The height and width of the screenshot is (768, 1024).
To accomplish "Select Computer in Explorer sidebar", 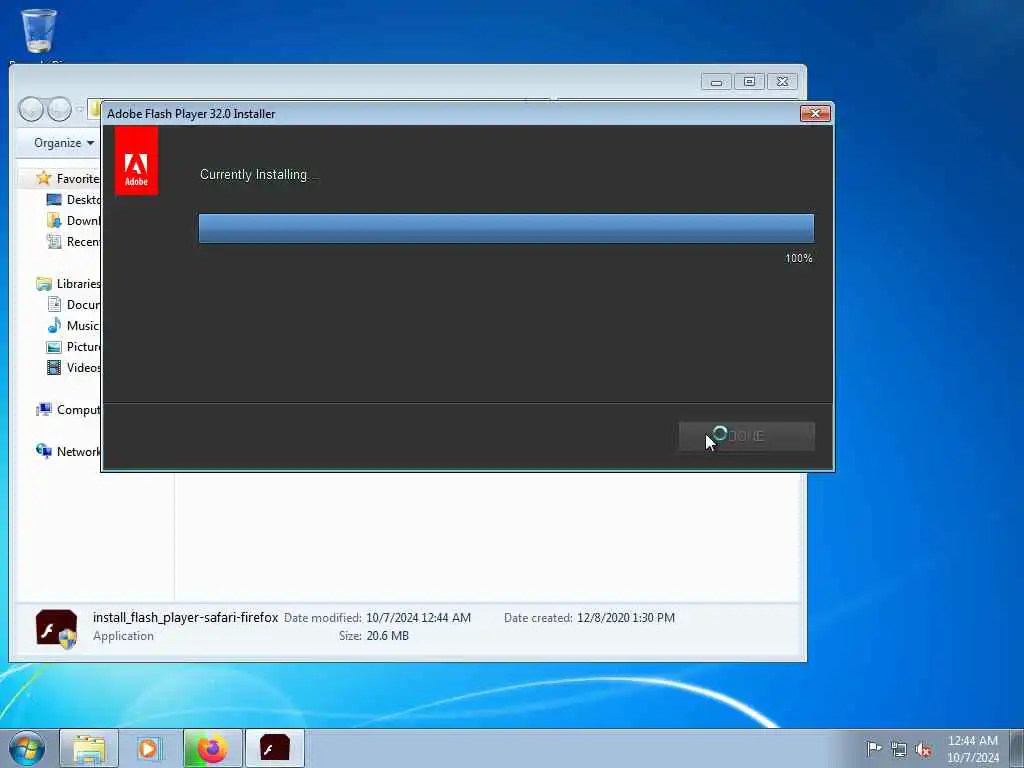I will point(78,409).
